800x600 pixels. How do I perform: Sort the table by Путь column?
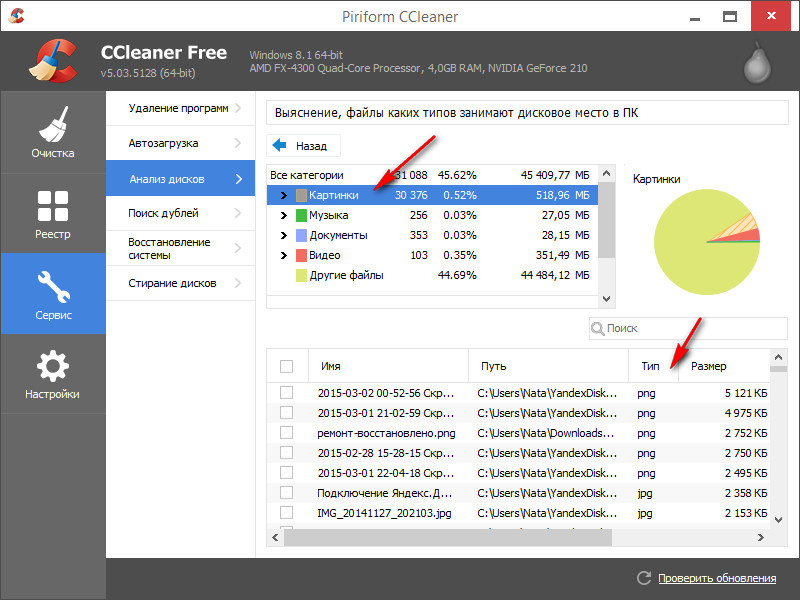(x=548, y=366)
